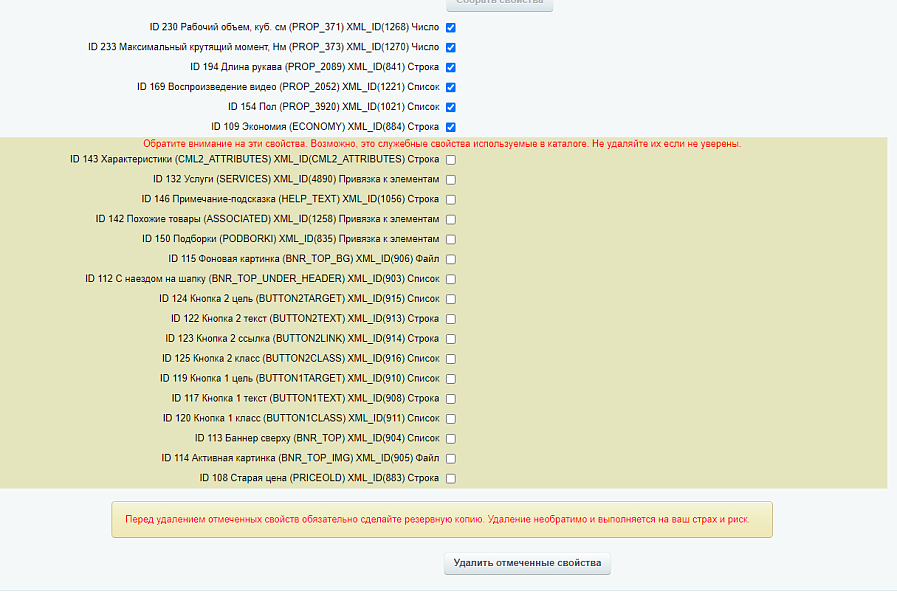Screen dimensions: 897x600
Task: Check ID 146 Примечание-подсказка checkbox
Action: coord(451,200)
